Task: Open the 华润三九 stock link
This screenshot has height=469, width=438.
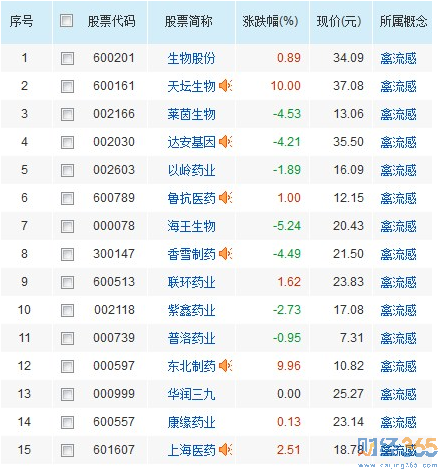Action: click(x=191, y=394)
